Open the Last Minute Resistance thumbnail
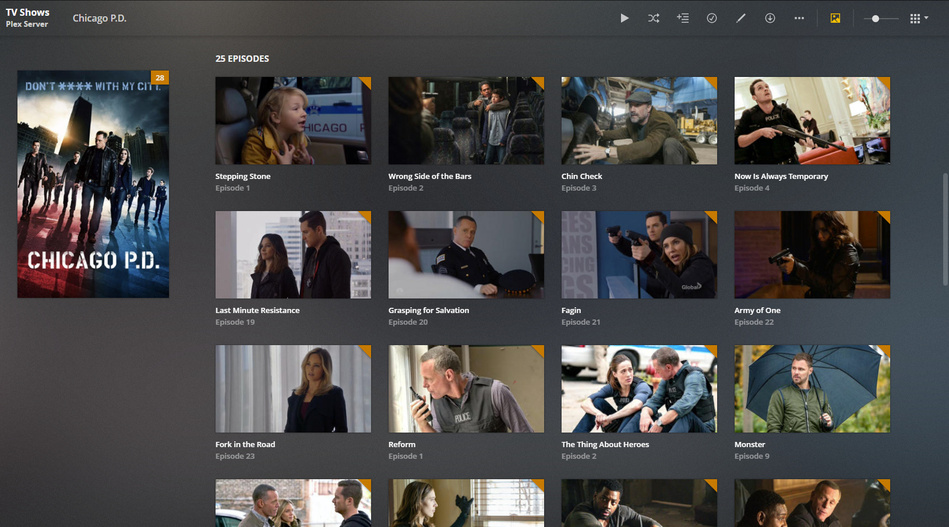The width and height of the screenshot is (949, 527). click(x=293, y=255)
